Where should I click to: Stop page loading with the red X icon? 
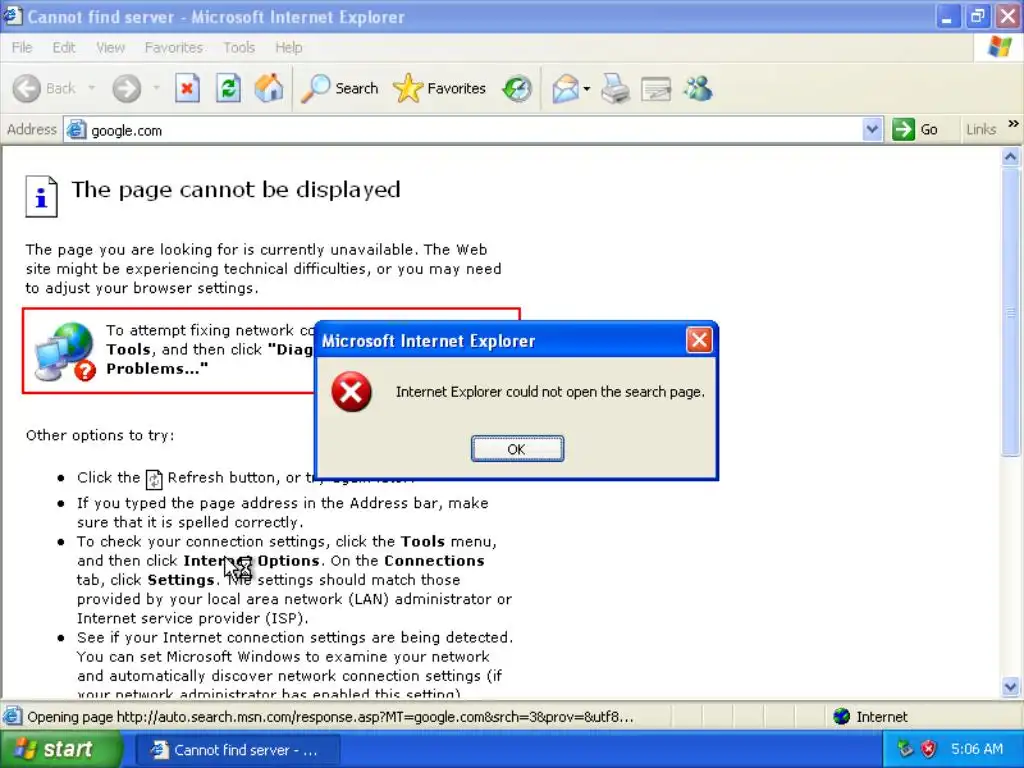(187, 88)
